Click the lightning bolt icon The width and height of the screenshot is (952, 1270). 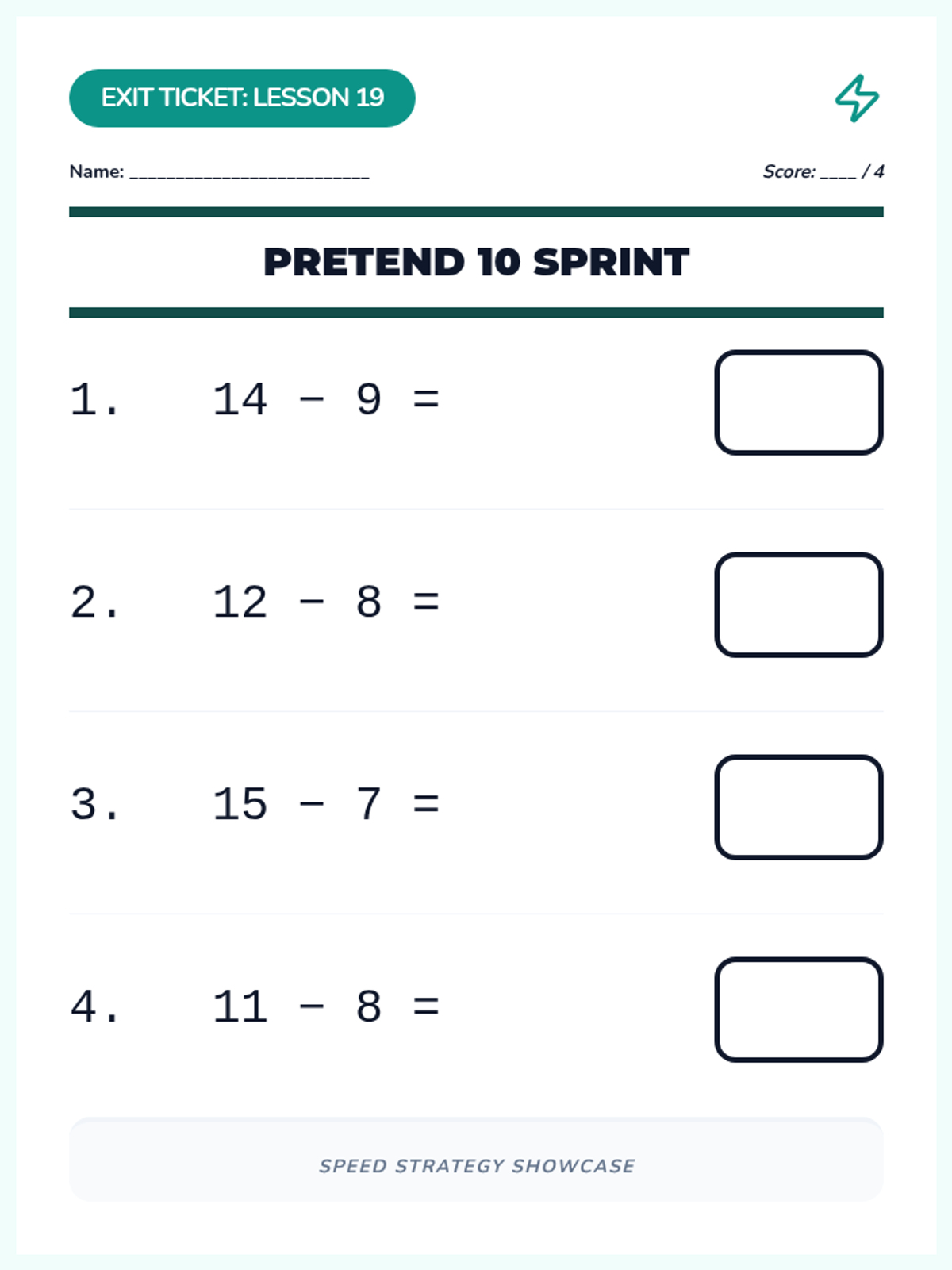point(857,98)
